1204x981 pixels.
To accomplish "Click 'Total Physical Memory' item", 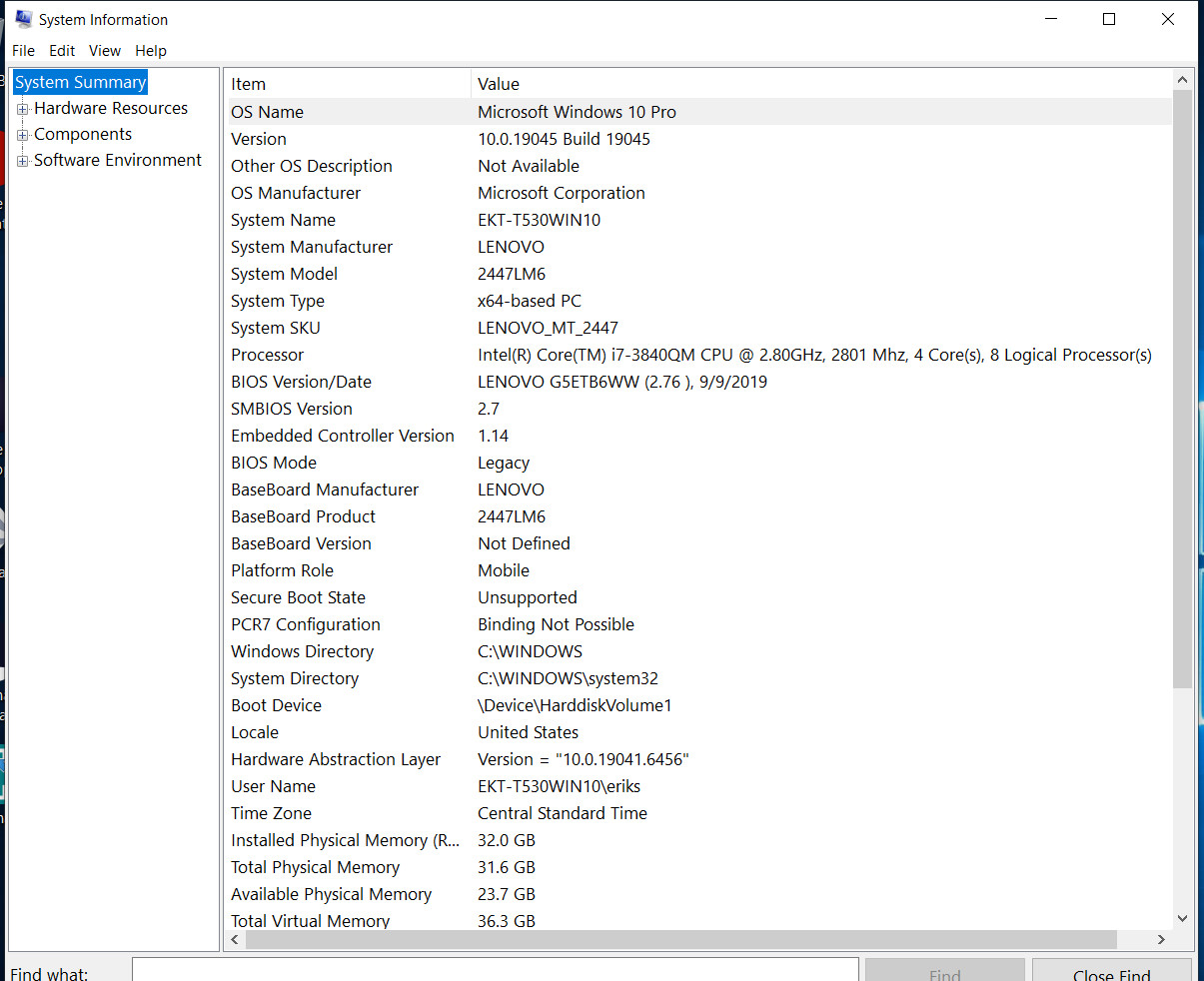I will click(x=316, y=867).
